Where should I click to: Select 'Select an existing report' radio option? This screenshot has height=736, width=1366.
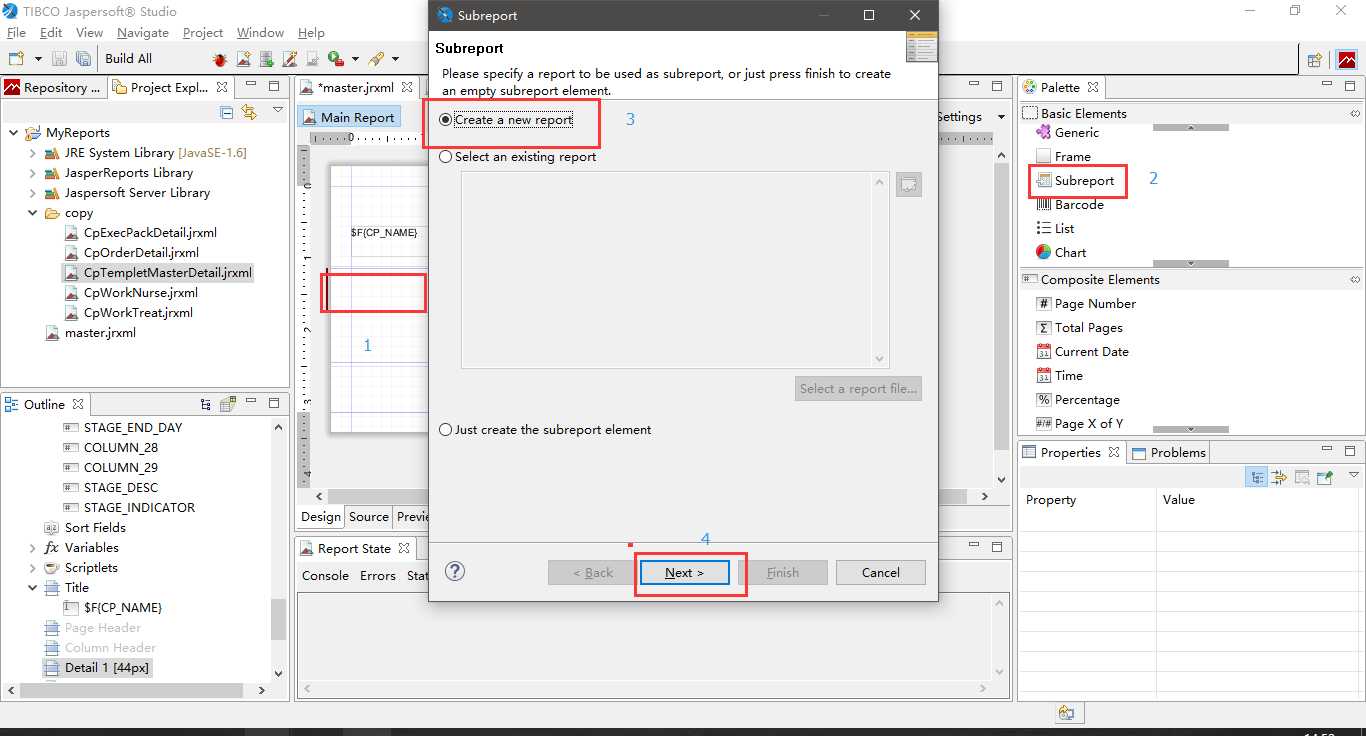518,156
